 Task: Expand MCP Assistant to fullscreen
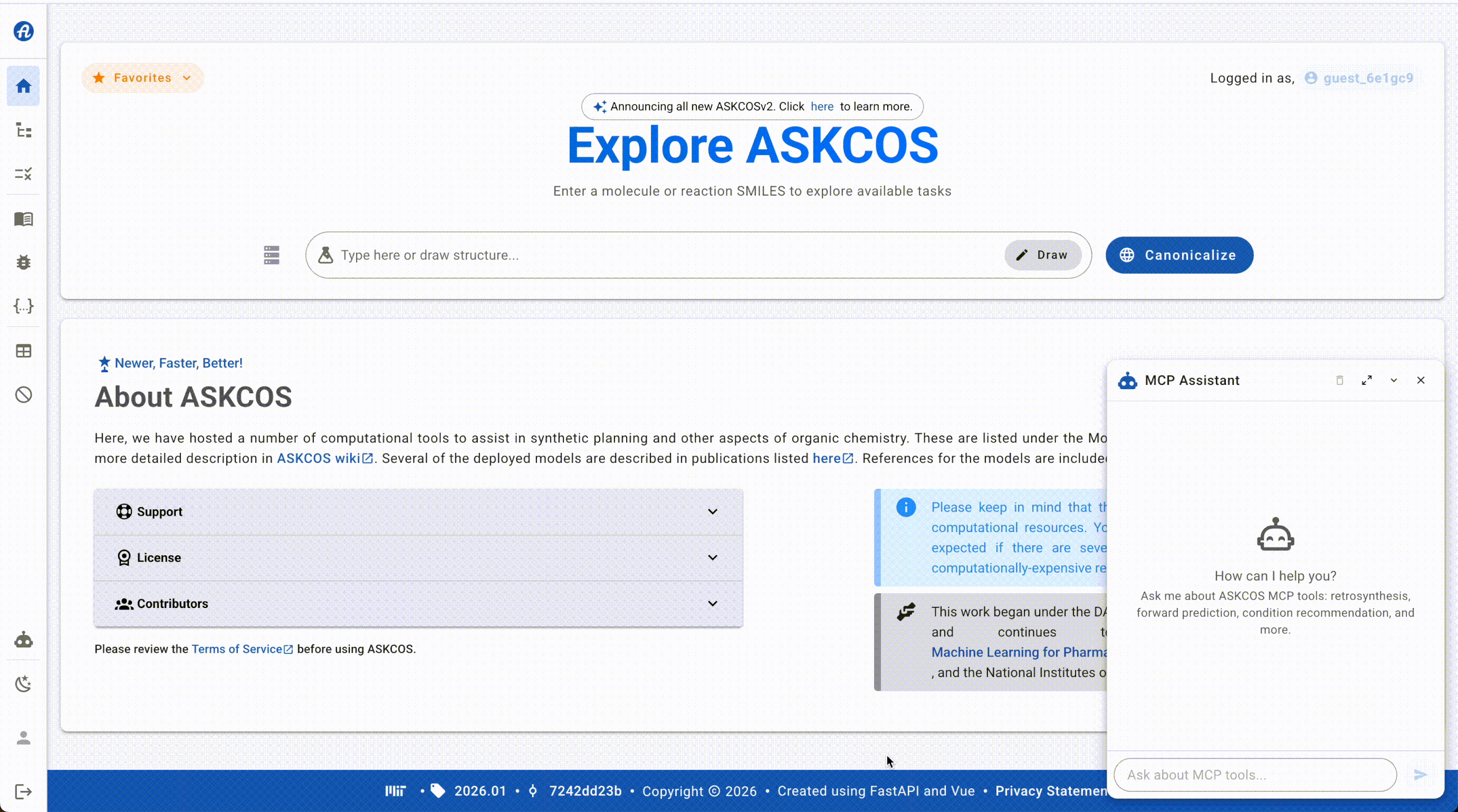coord(1367,380)
